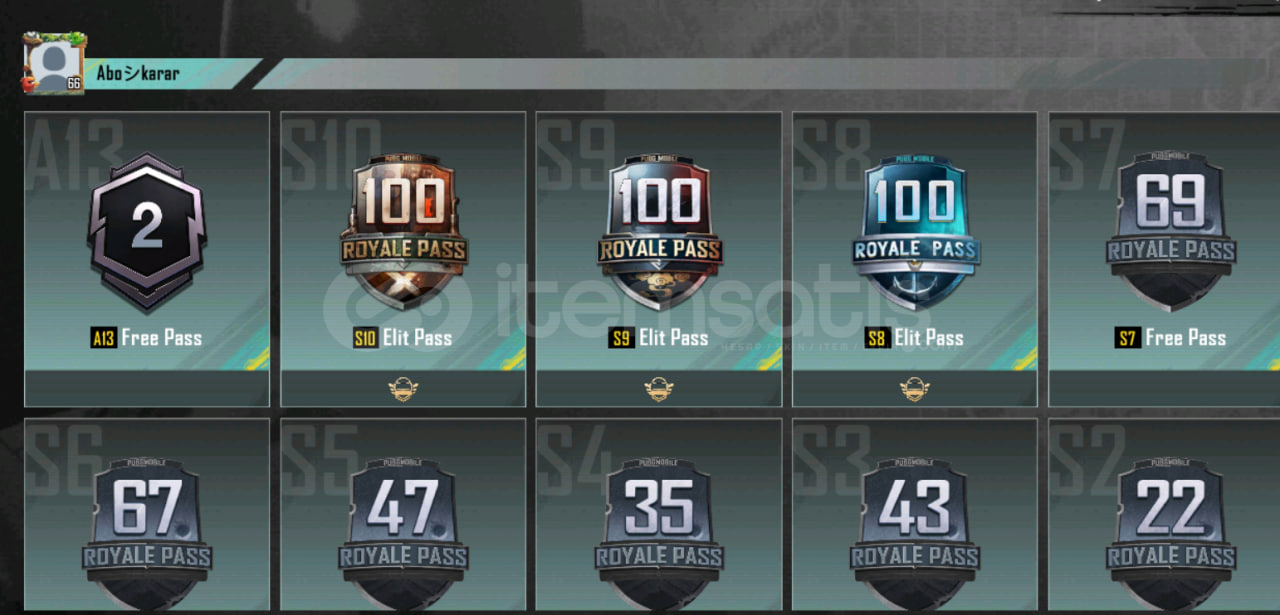This screenshot has height=615, width=1280.
Task: Click the S8 Elit Pass label
Action: click(x=915, y=338)
